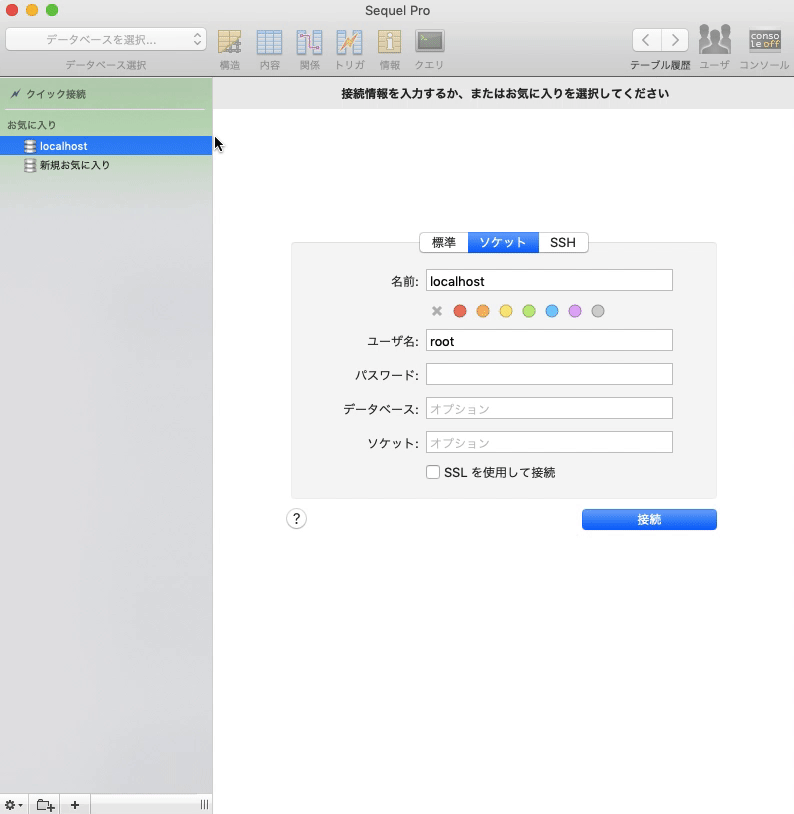Screen dimensions: 794x814
Task: Go forward in table history
Action: pos(675,40)
